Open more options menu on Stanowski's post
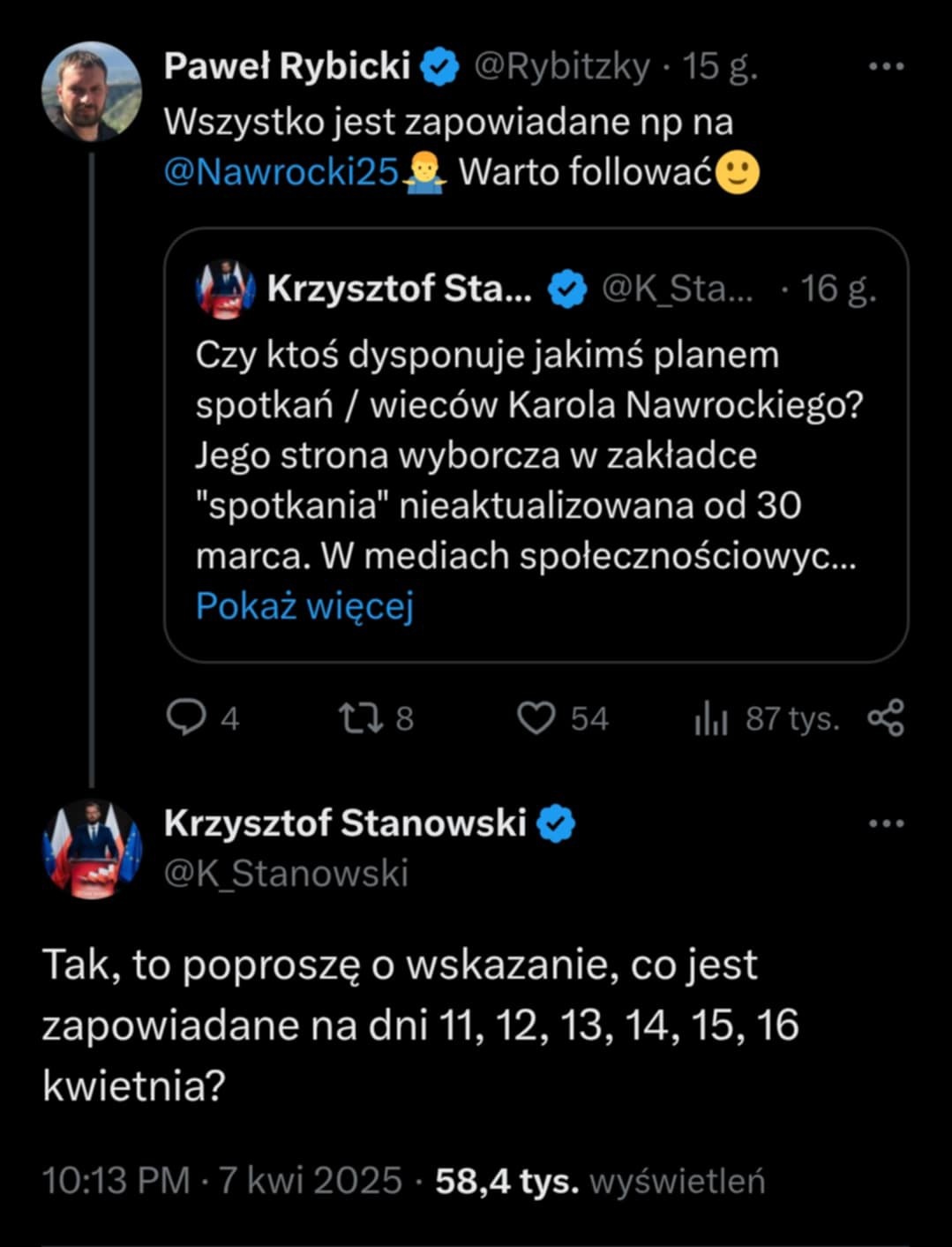The width and height of the screenshot is (952, 1247). (886, 823)
